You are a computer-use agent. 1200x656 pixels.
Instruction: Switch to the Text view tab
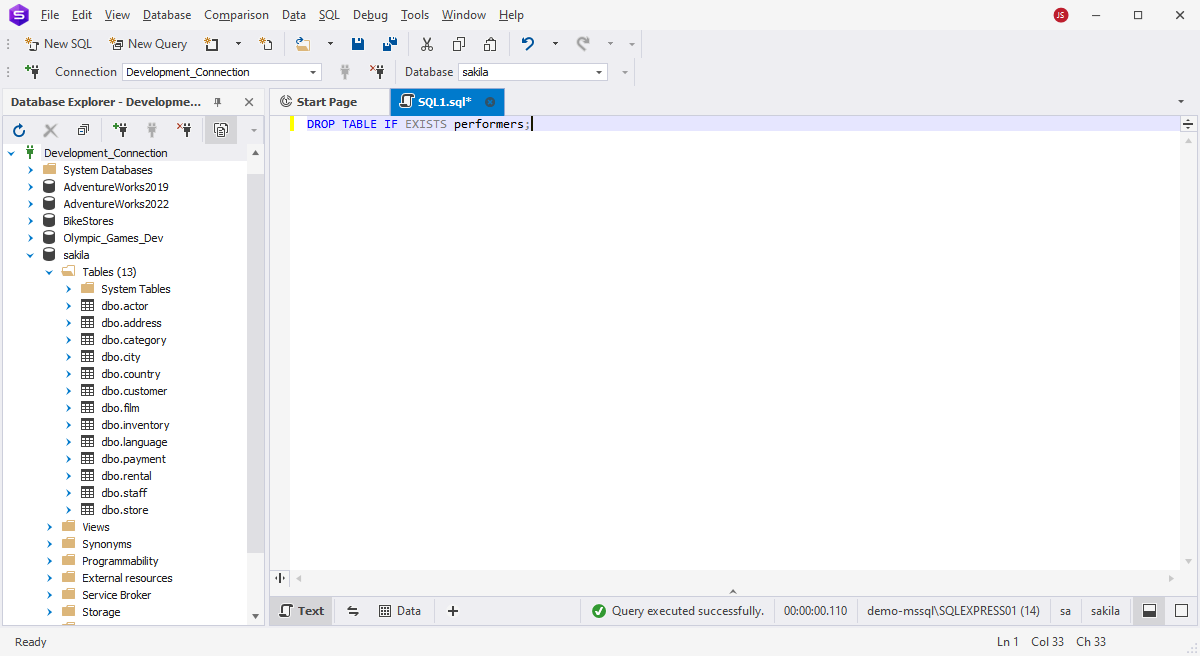(302, 611)
